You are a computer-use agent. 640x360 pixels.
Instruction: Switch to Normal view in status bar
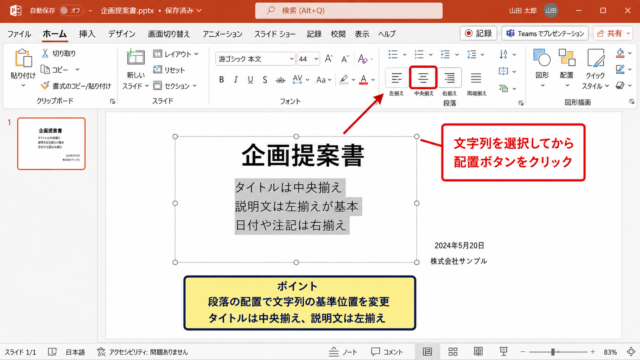pyautogui.click(x=427, y=351)
